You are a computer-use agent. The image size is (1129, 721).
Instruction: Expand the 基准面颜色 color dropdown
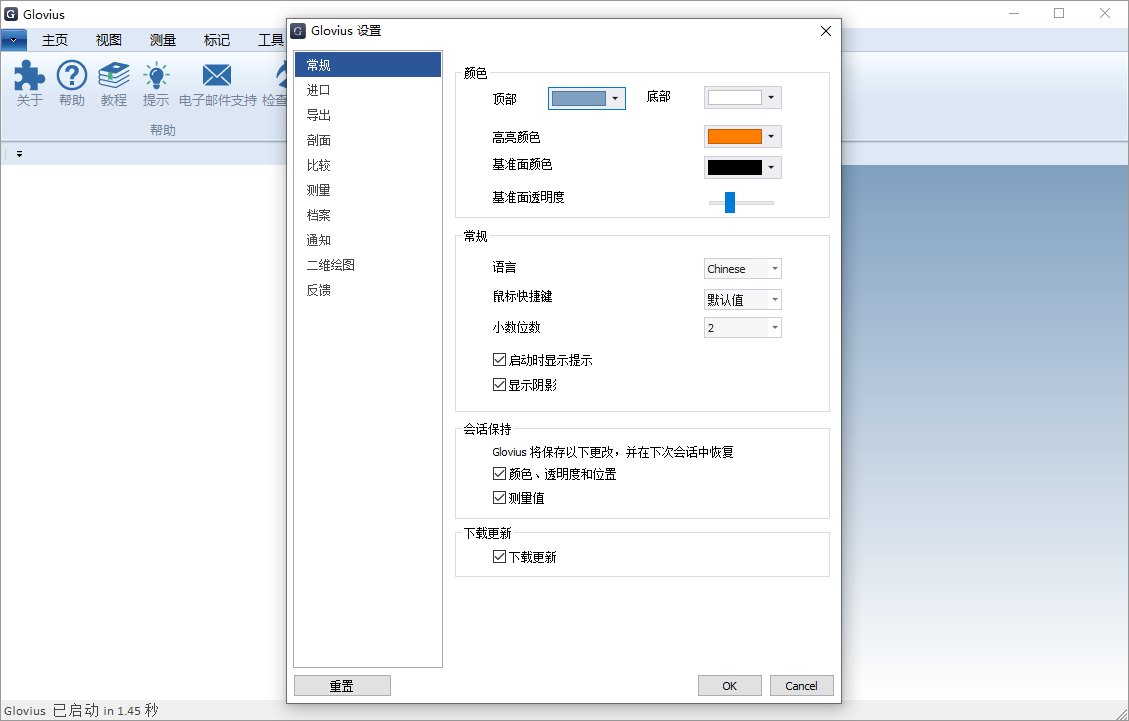[x=771, y=168]
